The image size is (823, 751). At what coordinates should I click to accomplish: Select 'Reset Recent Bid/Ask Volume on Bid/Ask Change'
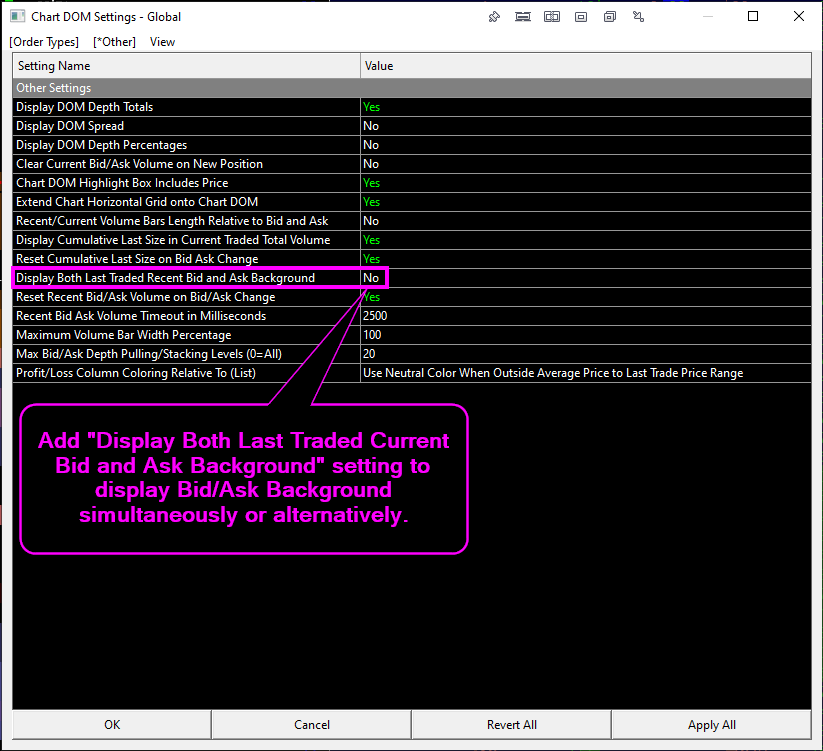coord(186,297)
